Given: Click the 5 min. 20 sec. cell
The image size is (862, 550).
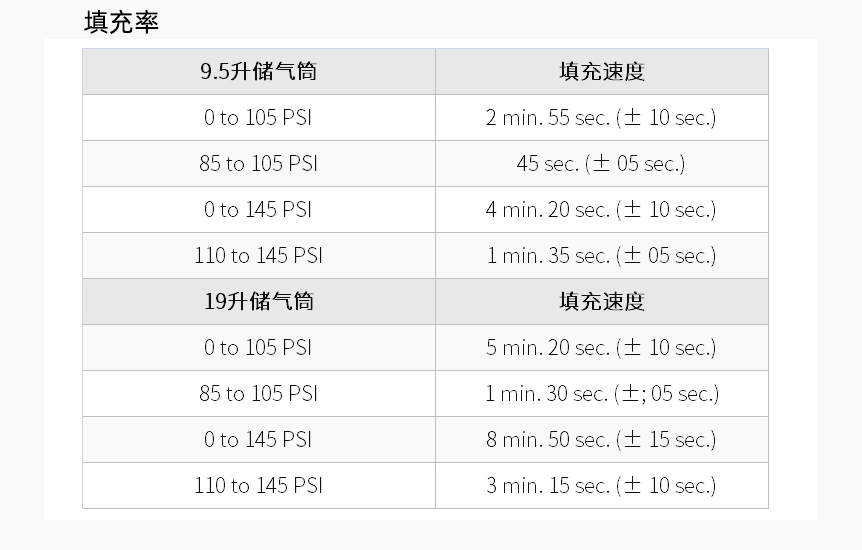Looking at the screenshot, I should click(x=602, y=348).
